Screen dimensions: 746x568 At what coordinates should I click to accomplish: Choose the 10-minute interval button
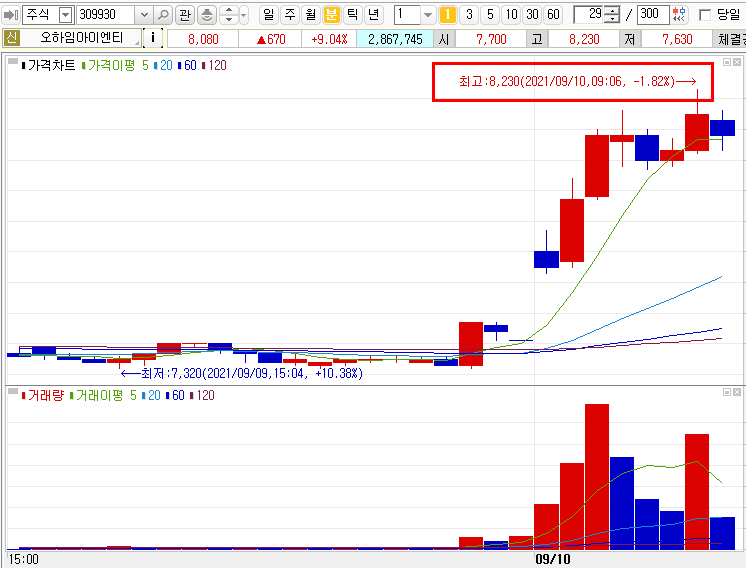coord(511,15)
